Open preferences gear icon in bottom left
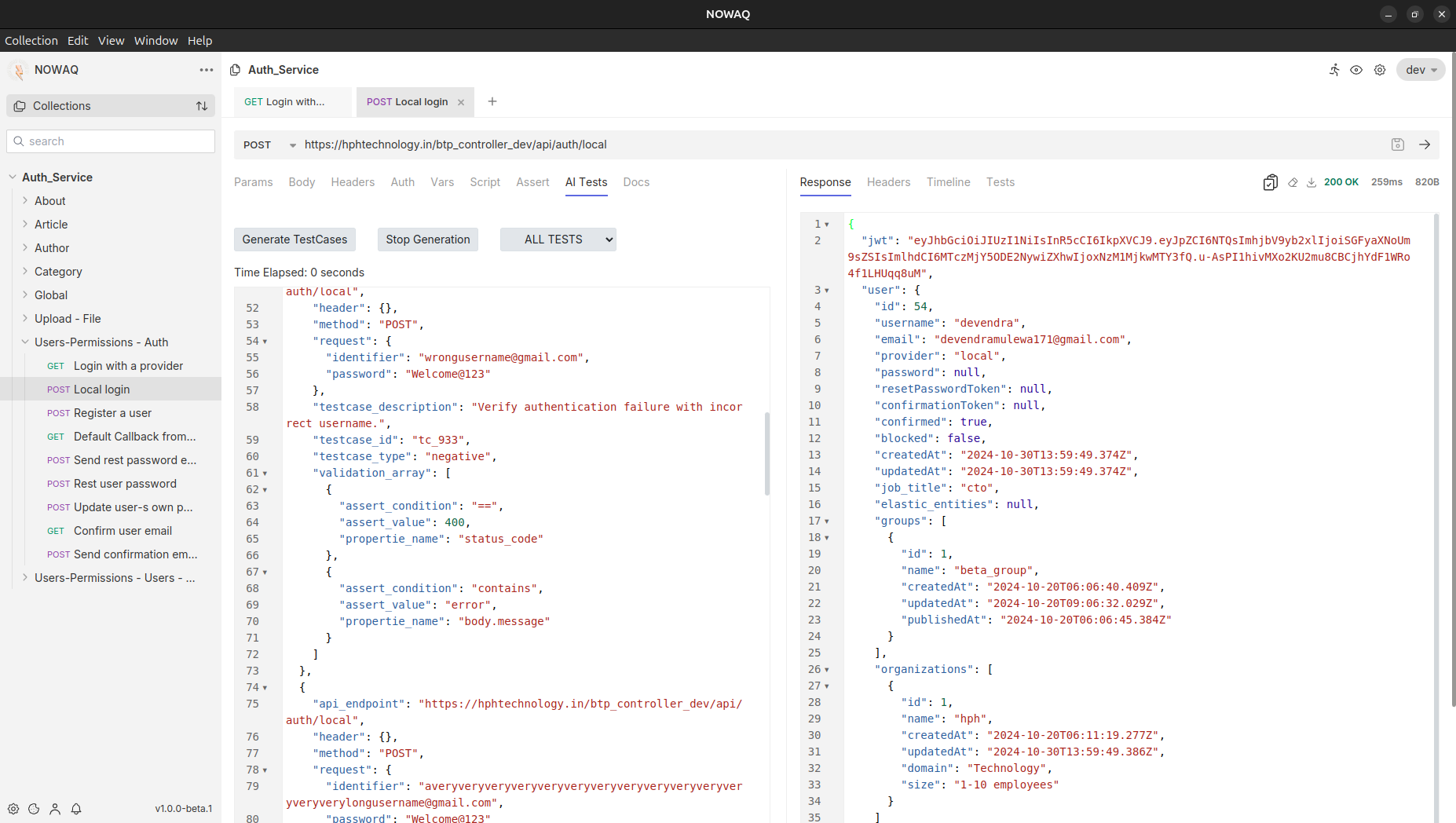Viewport: 1456px width, 823px height. 13,809
